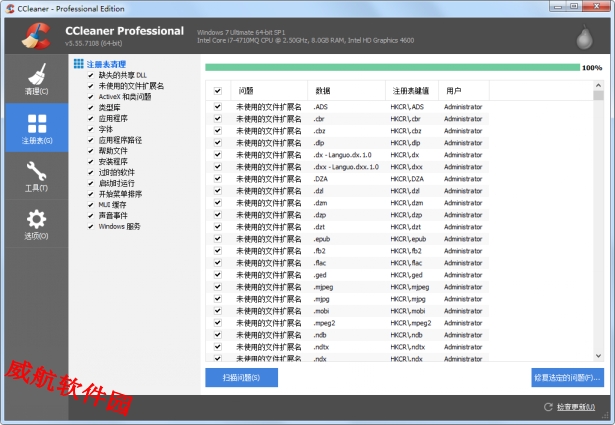615x425 pixels.
Task: Uncheck the .ADS result row
Action: click(x=218, y=107)
